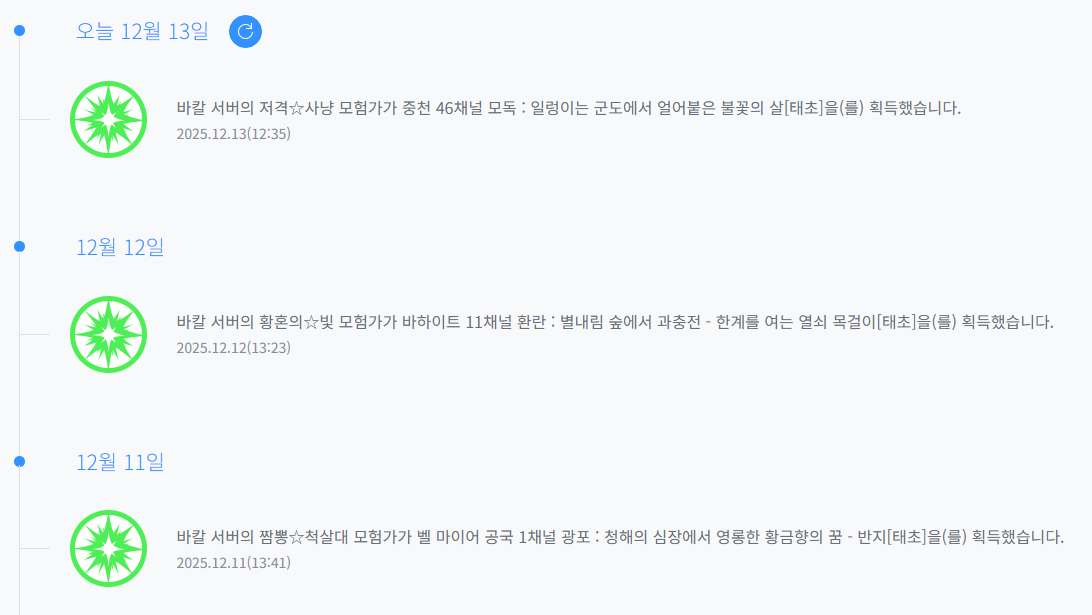Screen dimensions: 1092x615
Task: Click the green starburst icon for the 12.12 entry
Action: [109, 334]
